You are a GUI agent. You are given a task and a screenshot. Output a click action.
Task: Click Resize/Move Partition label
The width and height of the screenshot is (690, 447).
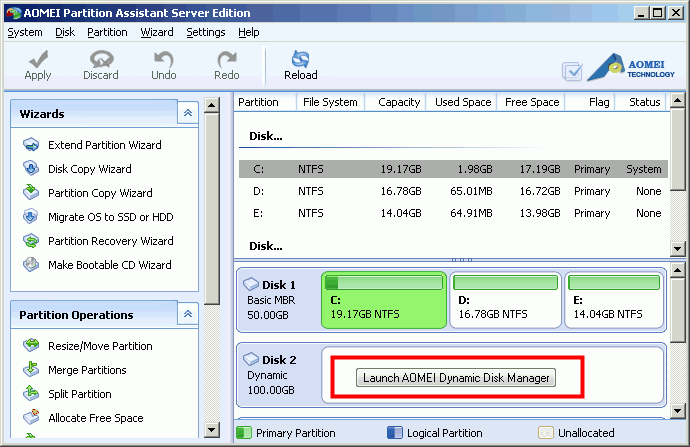[100, 346]
